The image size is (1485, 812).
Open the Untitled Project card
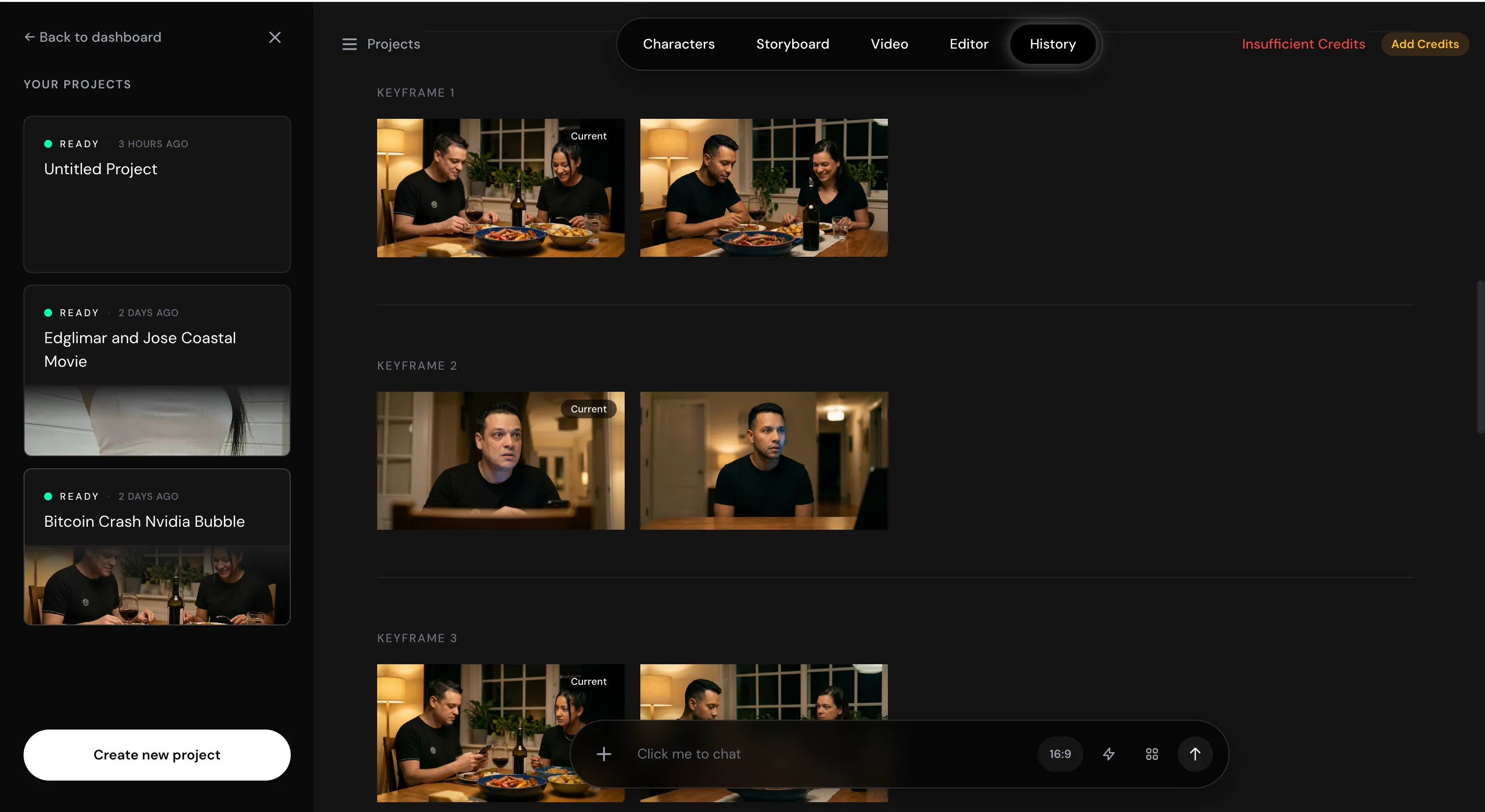[x=157, y=194]
